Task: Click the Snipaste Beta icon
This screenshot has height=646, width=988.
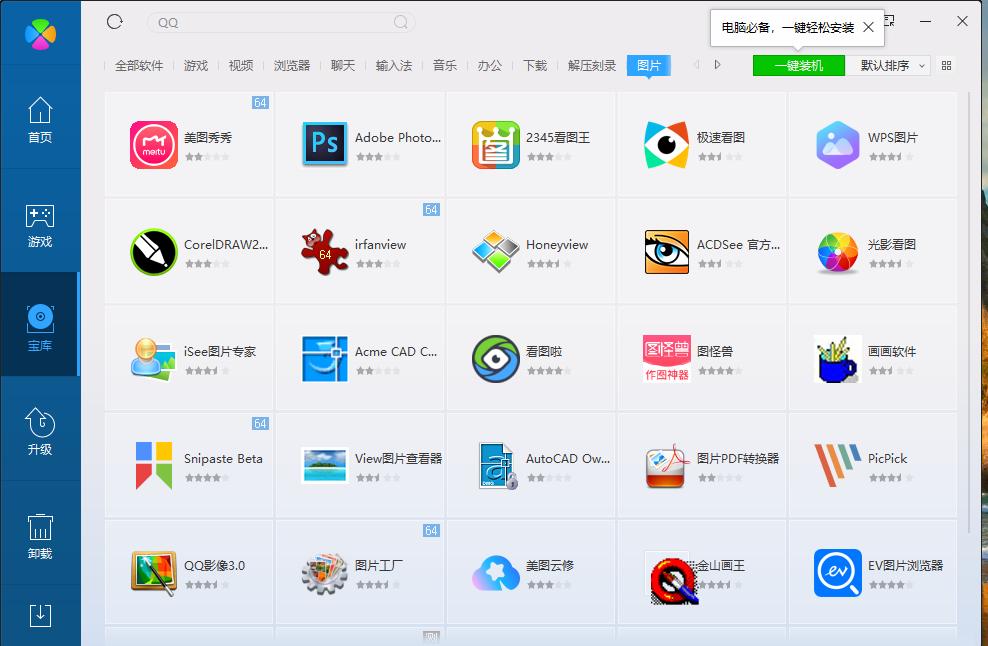Action: point(153,465)
